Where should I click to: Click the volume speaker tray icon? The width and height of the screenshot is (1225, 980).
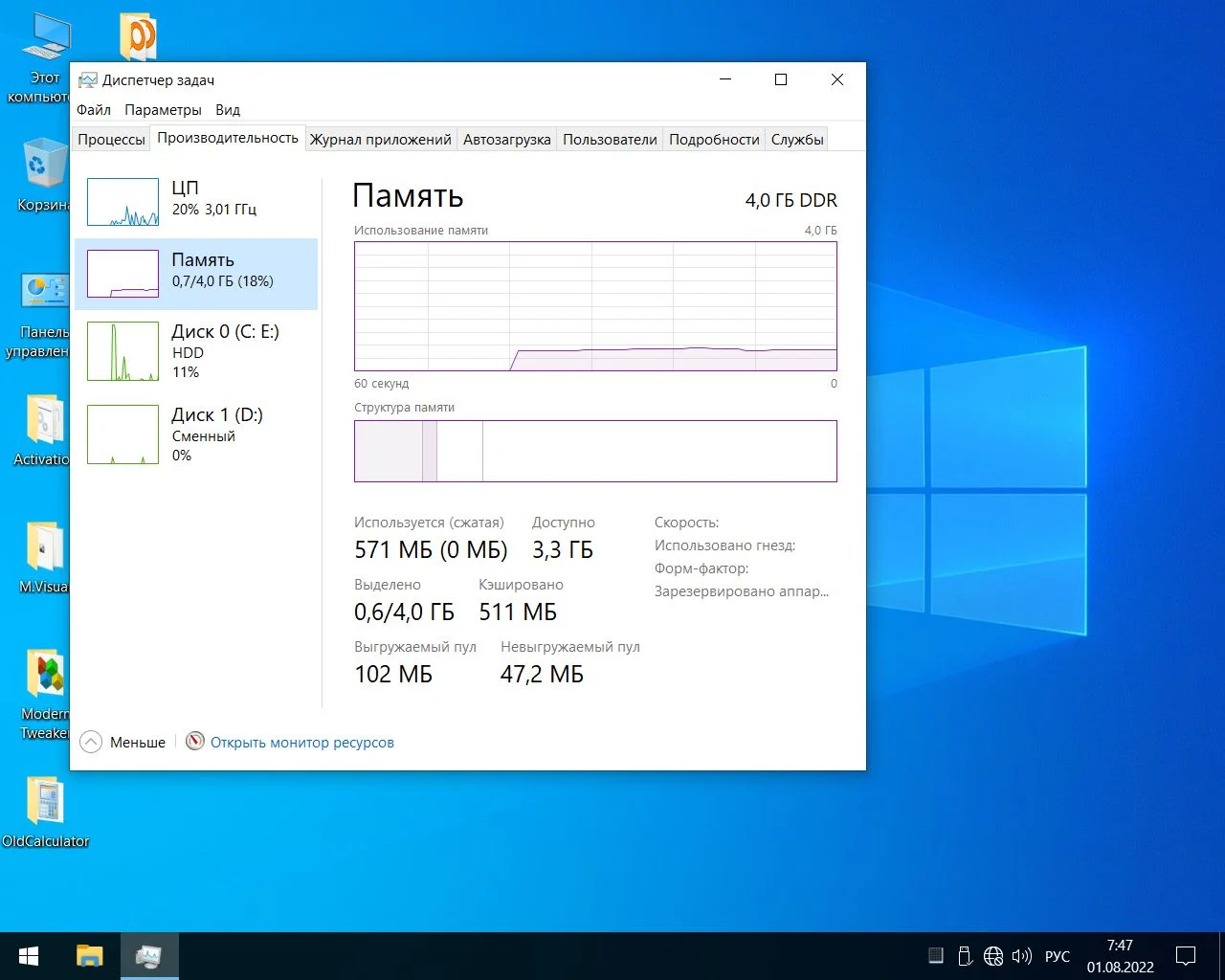click(x=1021, y=956)
